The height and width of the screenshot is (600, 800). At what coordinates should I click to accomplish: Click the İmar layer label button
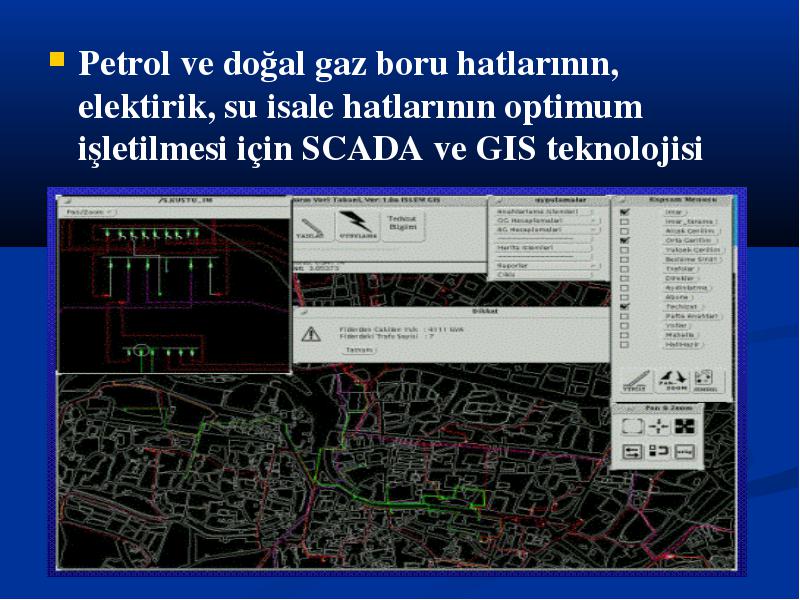click(674, 212)
